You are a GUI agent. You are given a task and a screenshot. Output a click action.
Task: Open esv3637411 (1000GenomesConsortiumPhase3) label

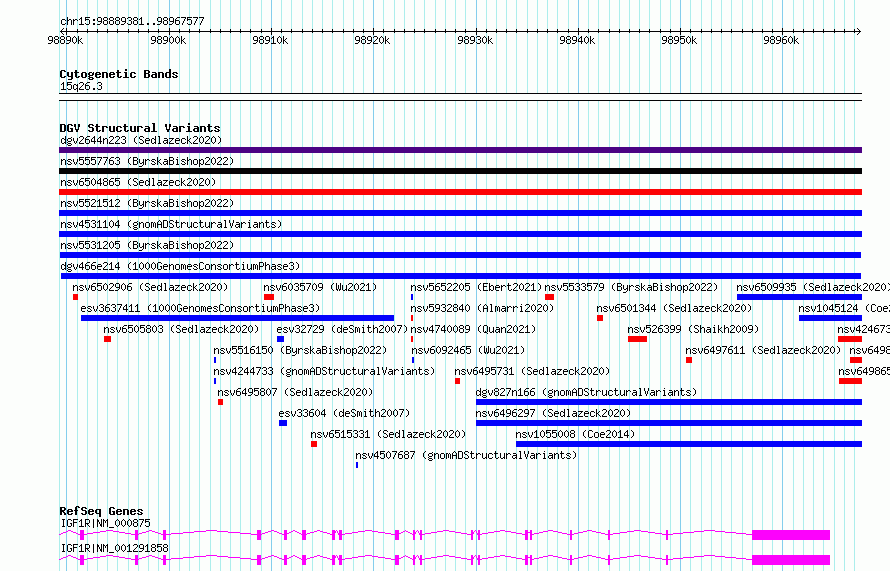(200, 308)
